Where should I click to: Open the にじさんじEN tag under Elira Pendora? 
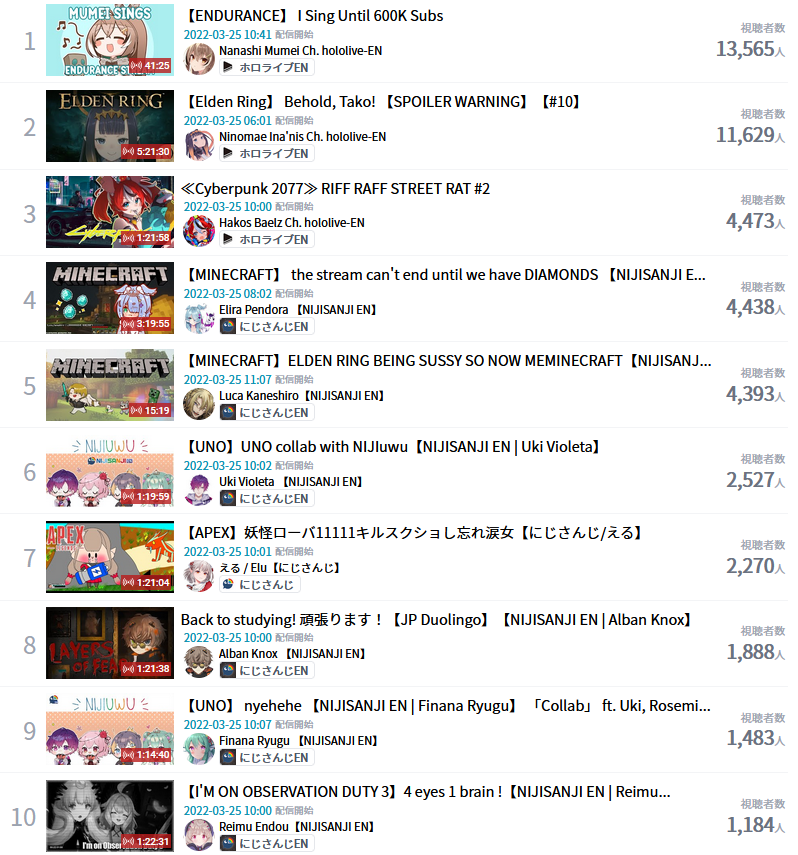(267, 327)
